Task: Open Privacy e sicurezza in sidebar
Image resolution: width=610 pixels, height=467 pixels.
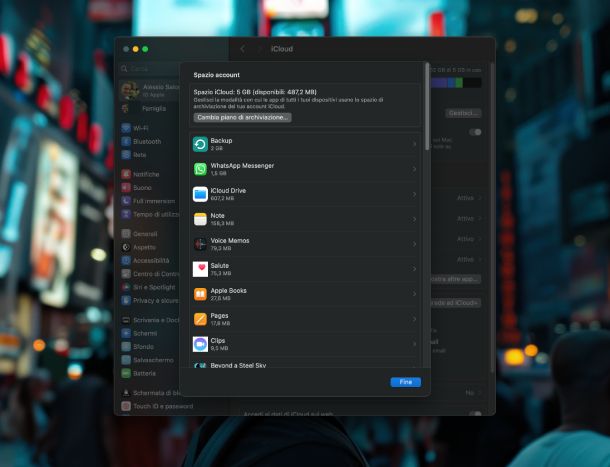Action: [x=149, y=300]
